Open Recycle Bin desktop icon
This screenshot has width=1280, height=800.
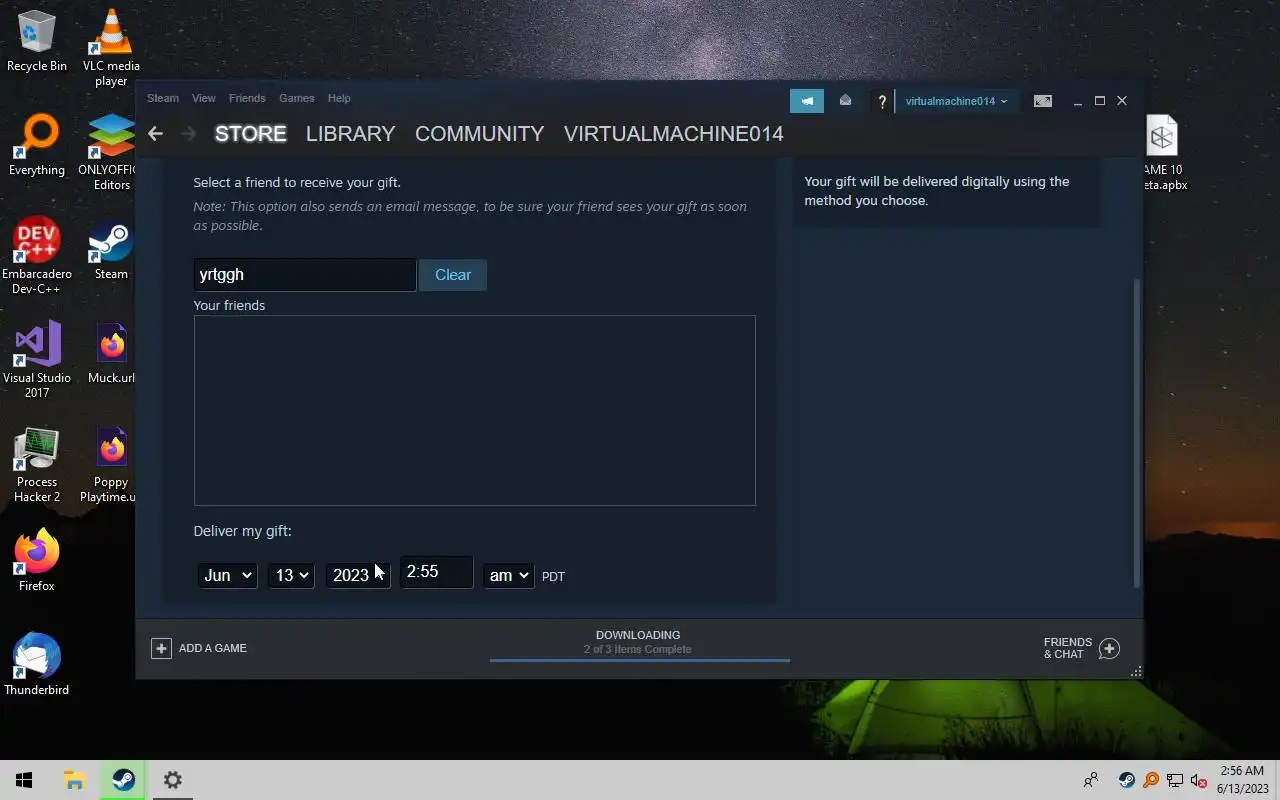tap(37, 41)
